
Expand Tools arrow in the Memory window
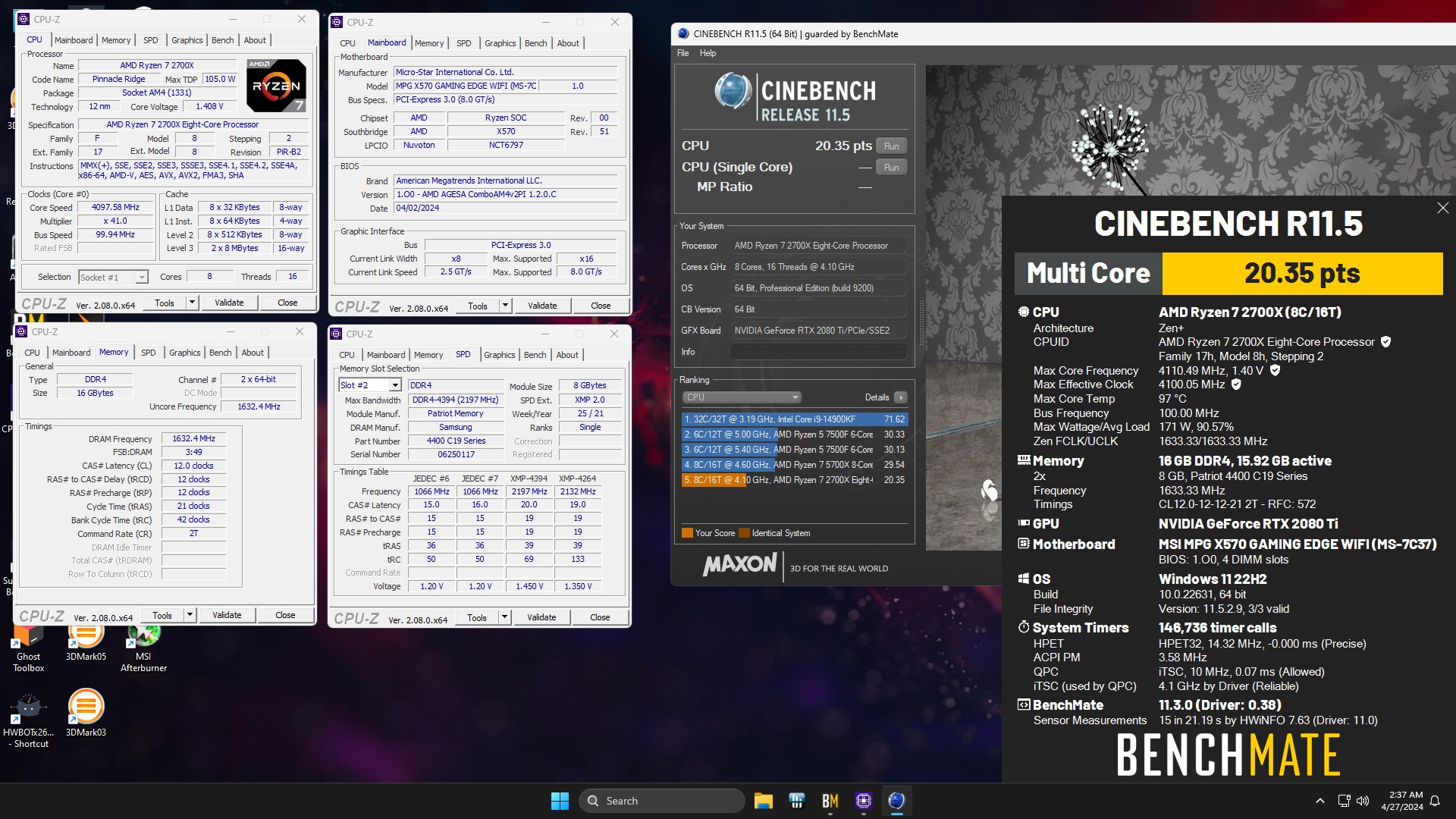point(190,615)
